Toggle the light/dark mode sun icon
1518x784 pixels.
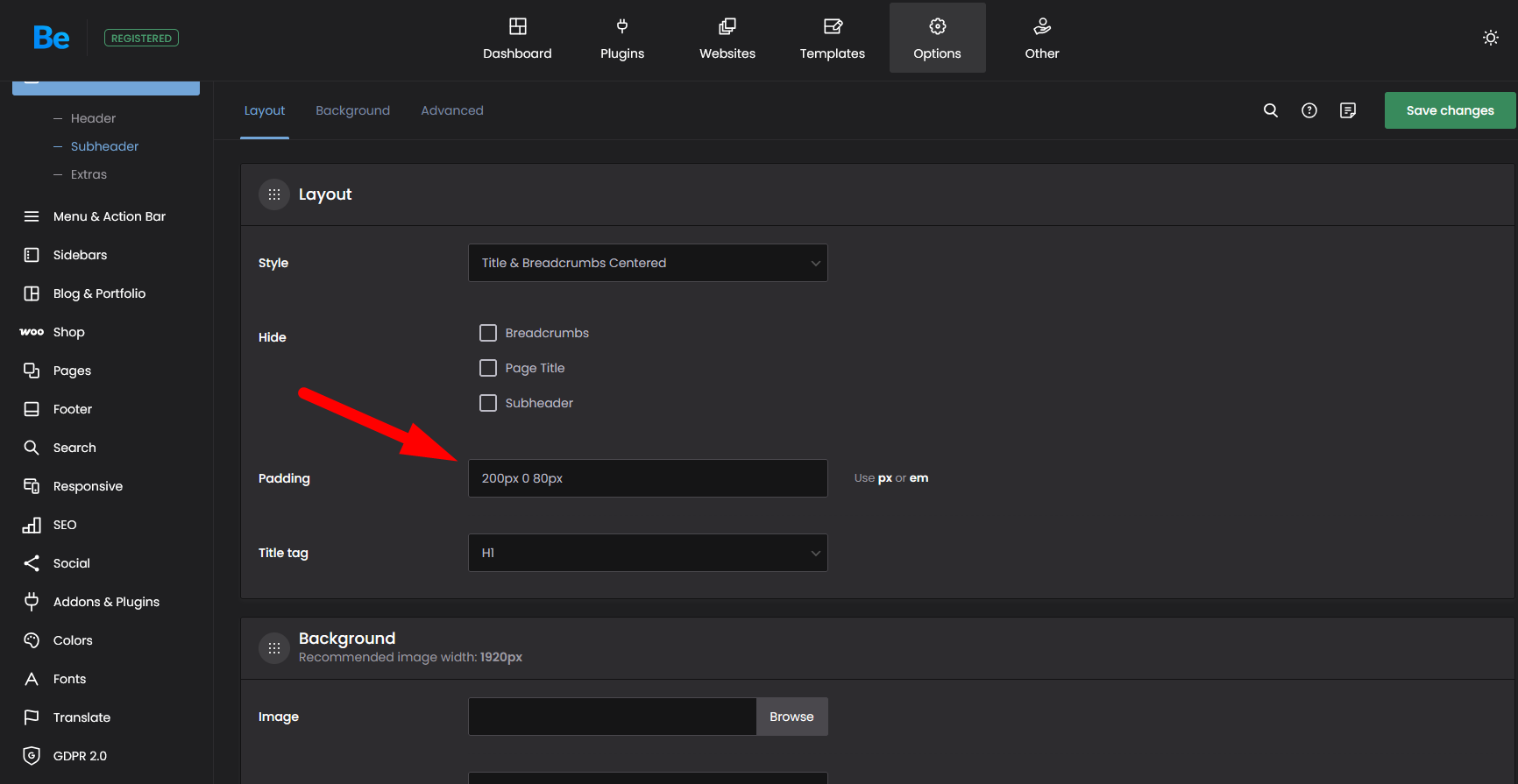tap(1490, 38)
